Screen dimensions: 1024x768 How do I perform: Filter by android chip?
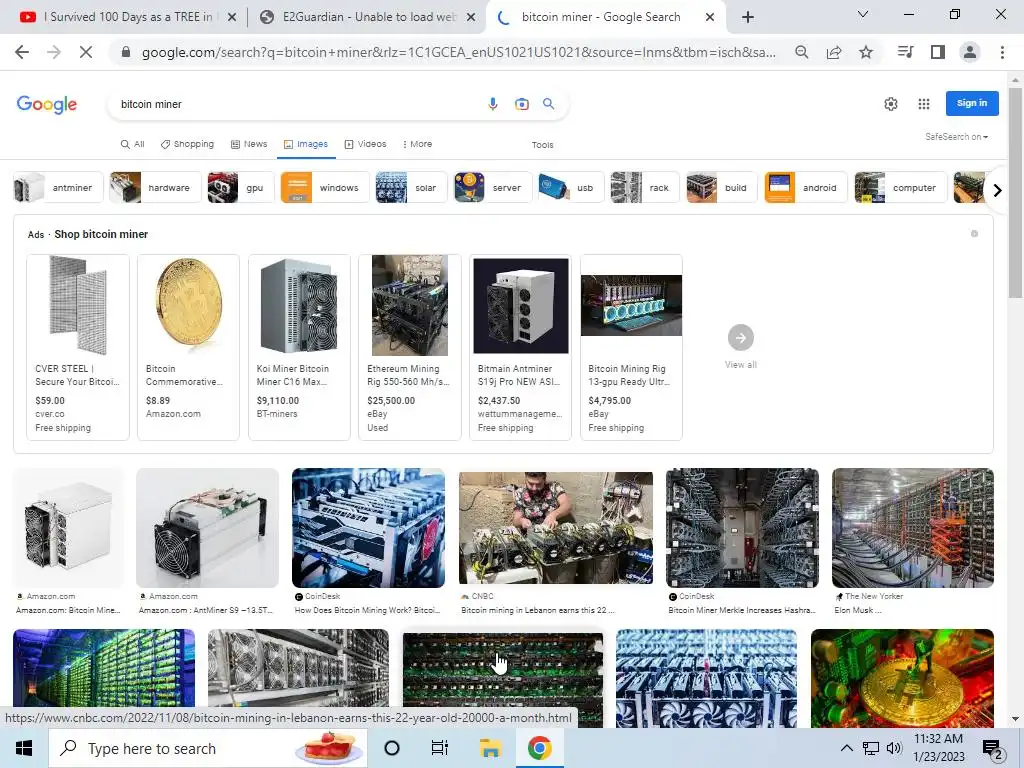[805, 187]
